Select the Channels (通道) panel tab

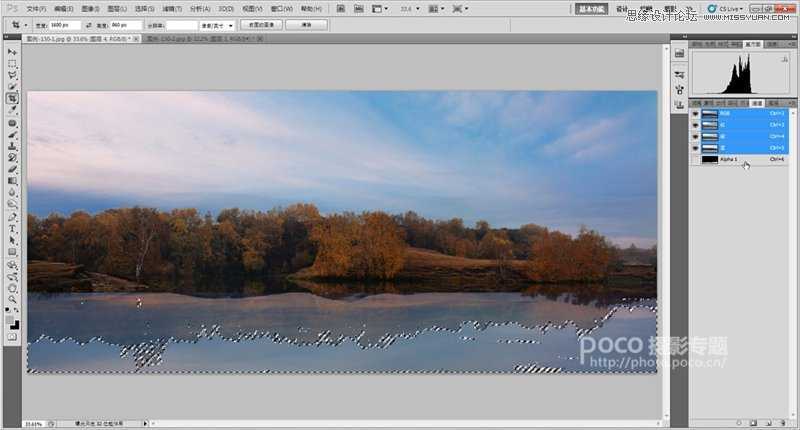[x=757, y=103]
